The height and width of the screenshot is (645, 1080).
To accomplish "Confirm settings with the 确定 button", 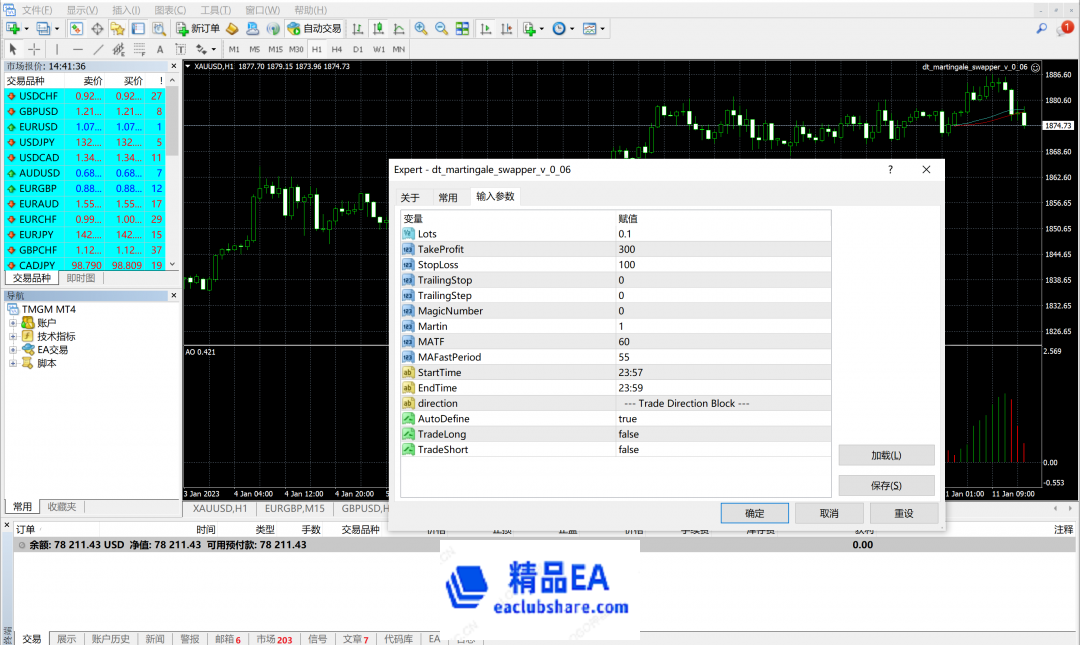I will [755, 512].
